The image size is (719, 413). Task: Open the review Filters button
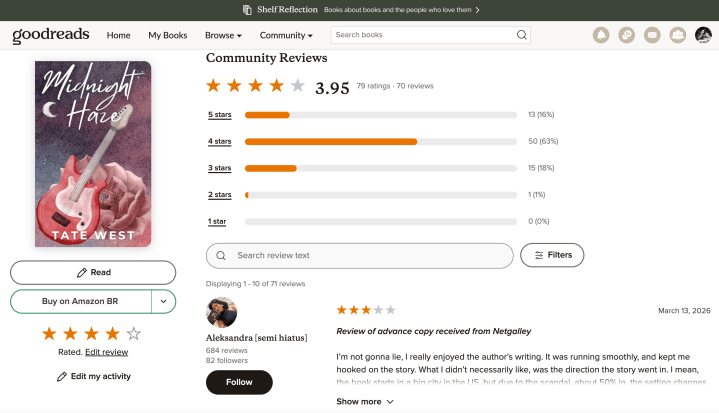click(552, 255)
